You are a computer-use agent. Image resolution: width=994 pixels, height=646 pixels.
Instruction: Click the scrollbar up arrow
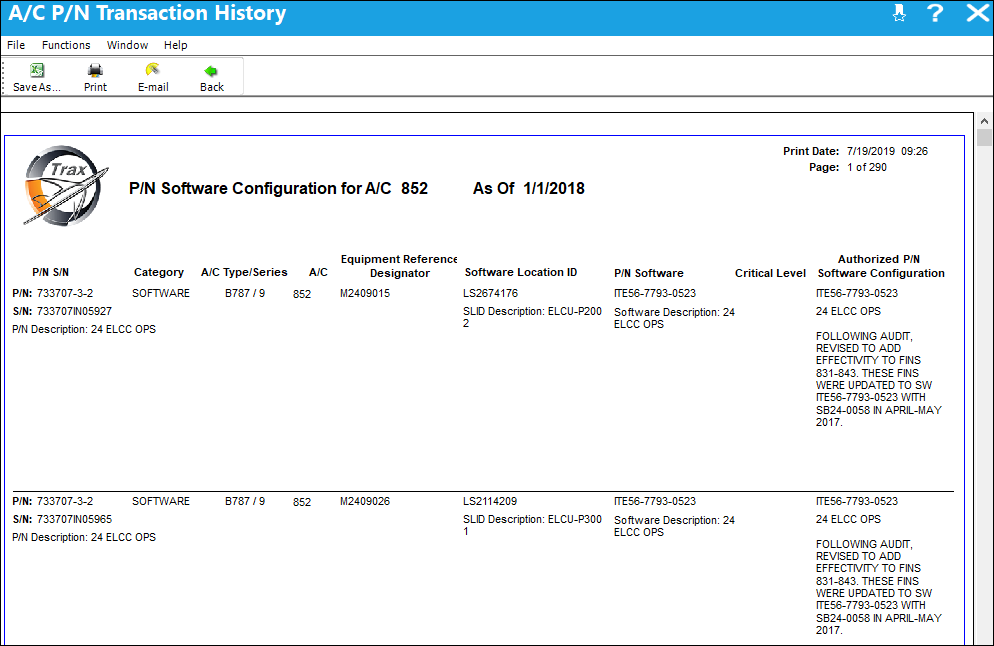(984, 120)
